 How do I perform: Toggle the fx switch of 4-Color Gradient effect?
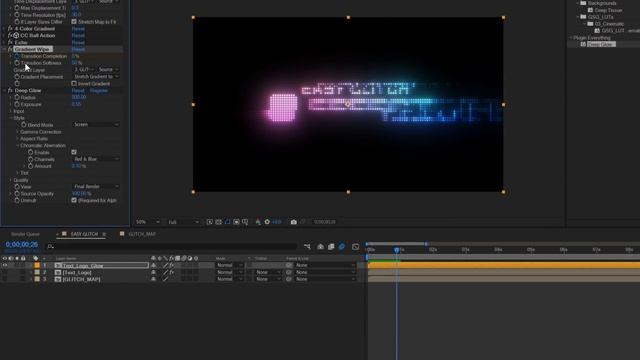10,29
